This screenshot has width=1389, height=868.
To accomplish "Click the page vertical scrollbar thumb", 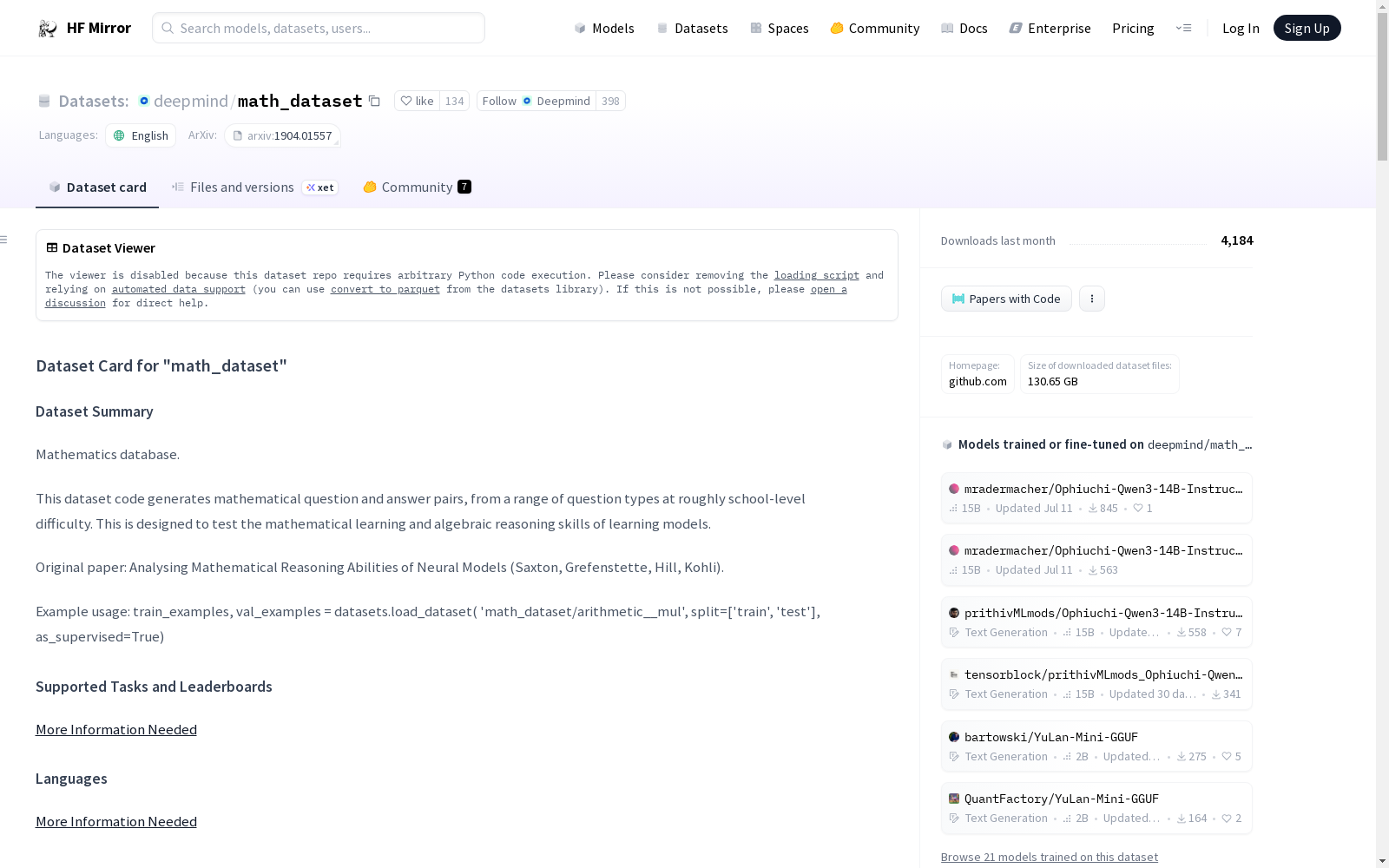I will [1382, 87].
